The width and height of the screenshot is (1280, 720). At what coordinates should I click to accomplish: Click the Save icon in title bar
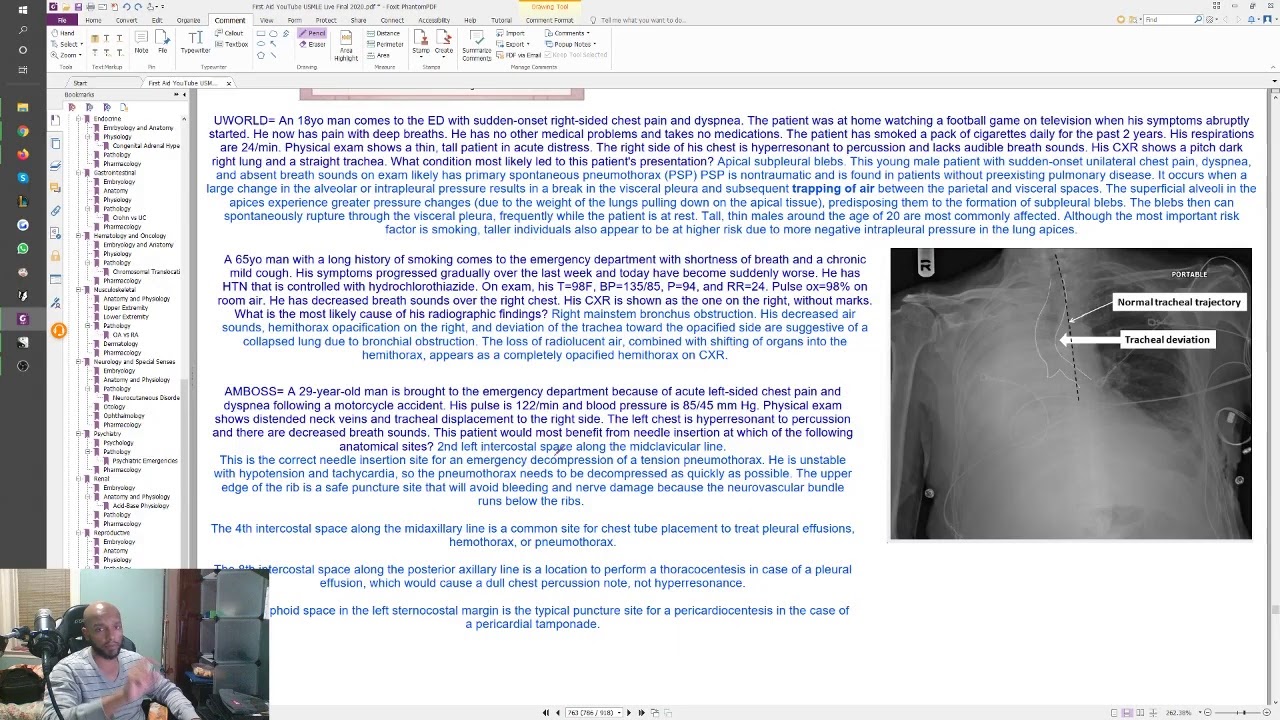[x=78, y=7]
